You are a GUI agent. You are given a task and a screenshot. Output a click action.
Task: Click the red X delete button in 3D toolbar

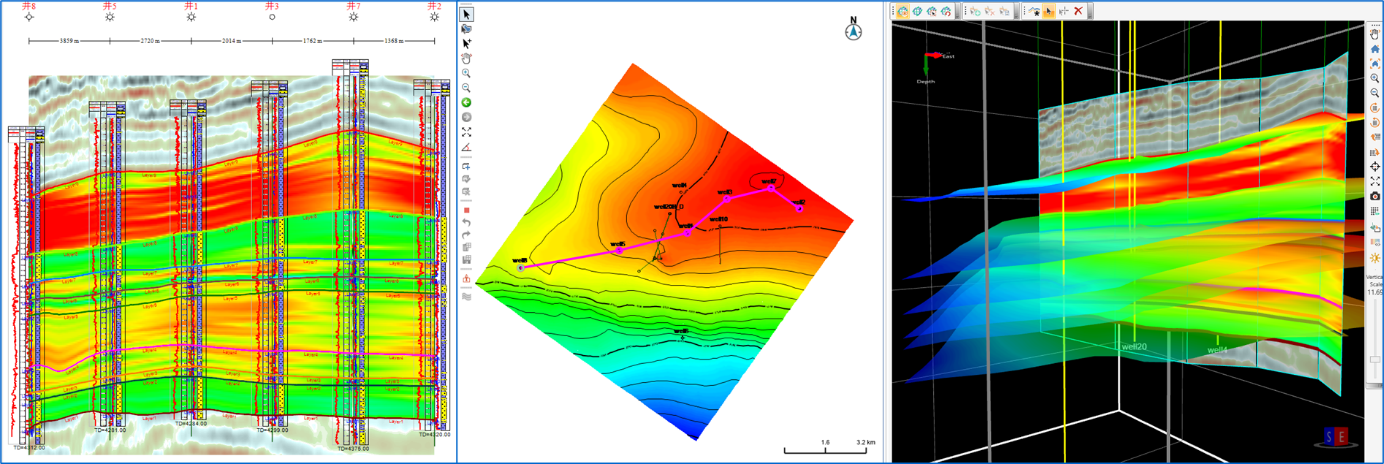[1078, 11]
